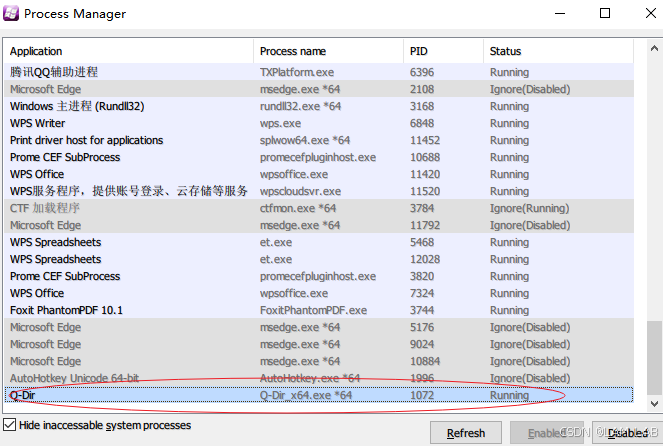The width and height of the screenshot is (663, 446).
Task: Click the vertical scrollbar thumb
Action: pos(654,358)
